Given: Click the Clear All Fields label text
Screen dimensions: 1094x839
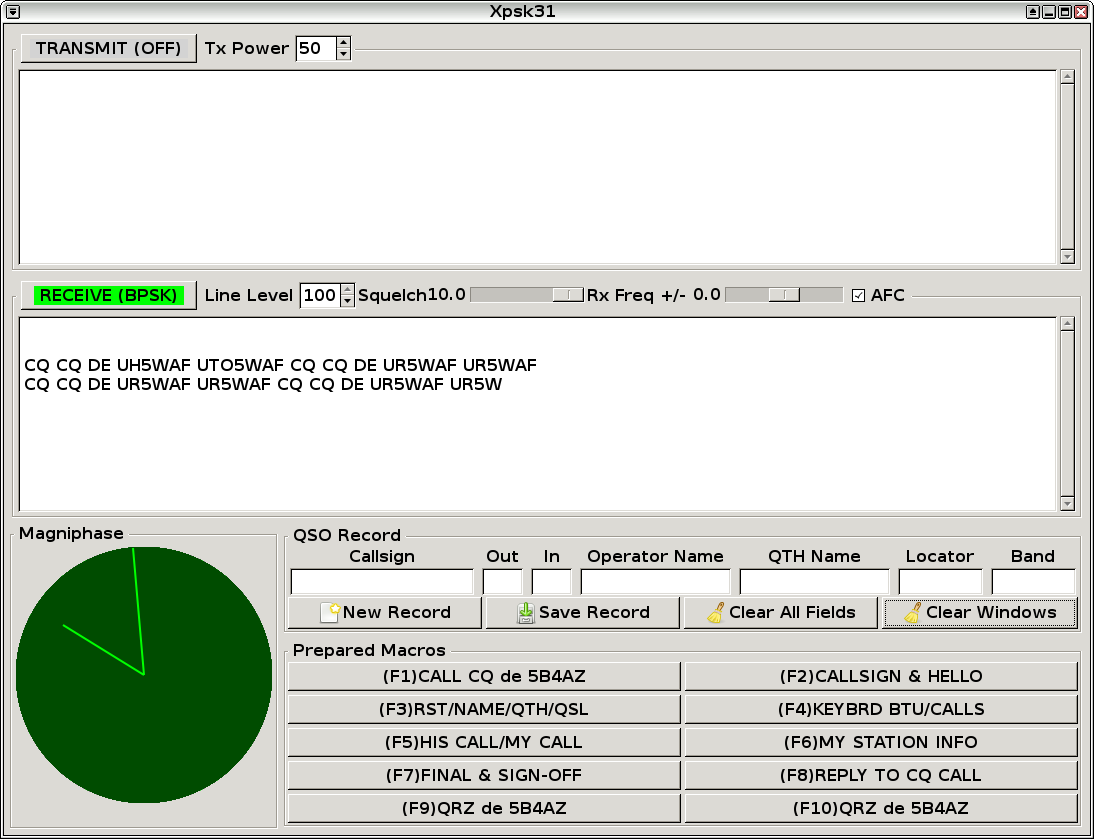Looking at the screenshot, I should (x=792, y=612).
